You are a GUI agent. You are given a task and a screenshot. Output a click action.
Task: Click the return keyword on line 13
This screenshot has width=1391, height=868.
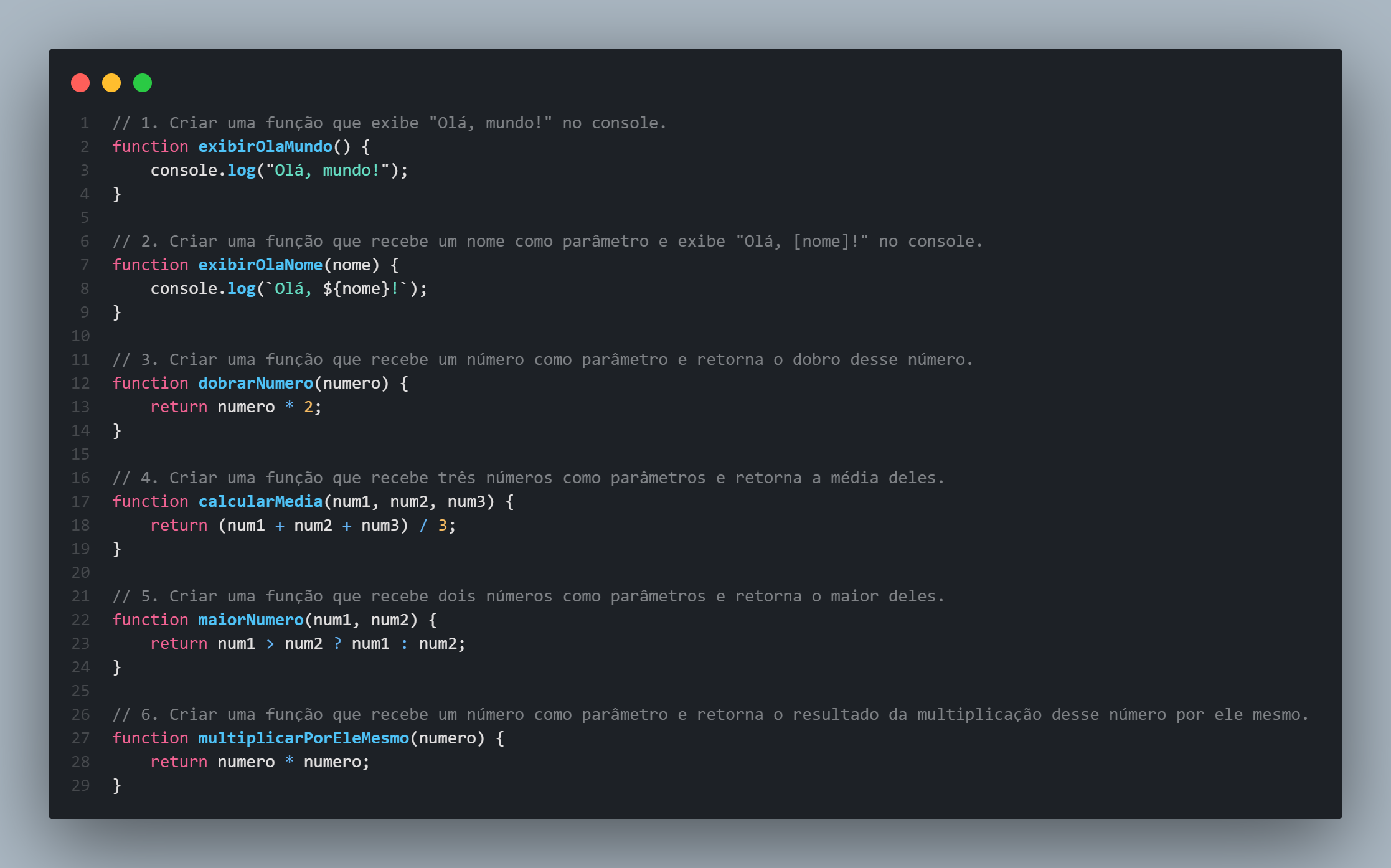pos(179,407)
